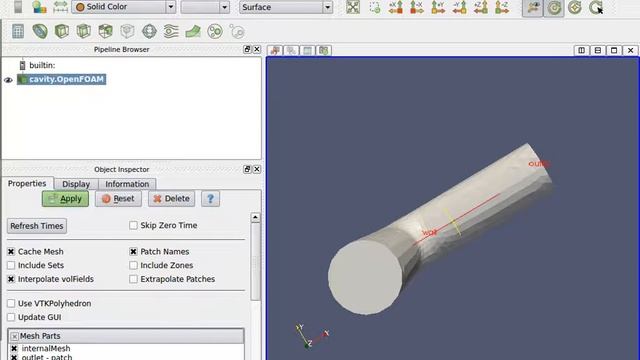Add the Glyph filter

point(149,31)
